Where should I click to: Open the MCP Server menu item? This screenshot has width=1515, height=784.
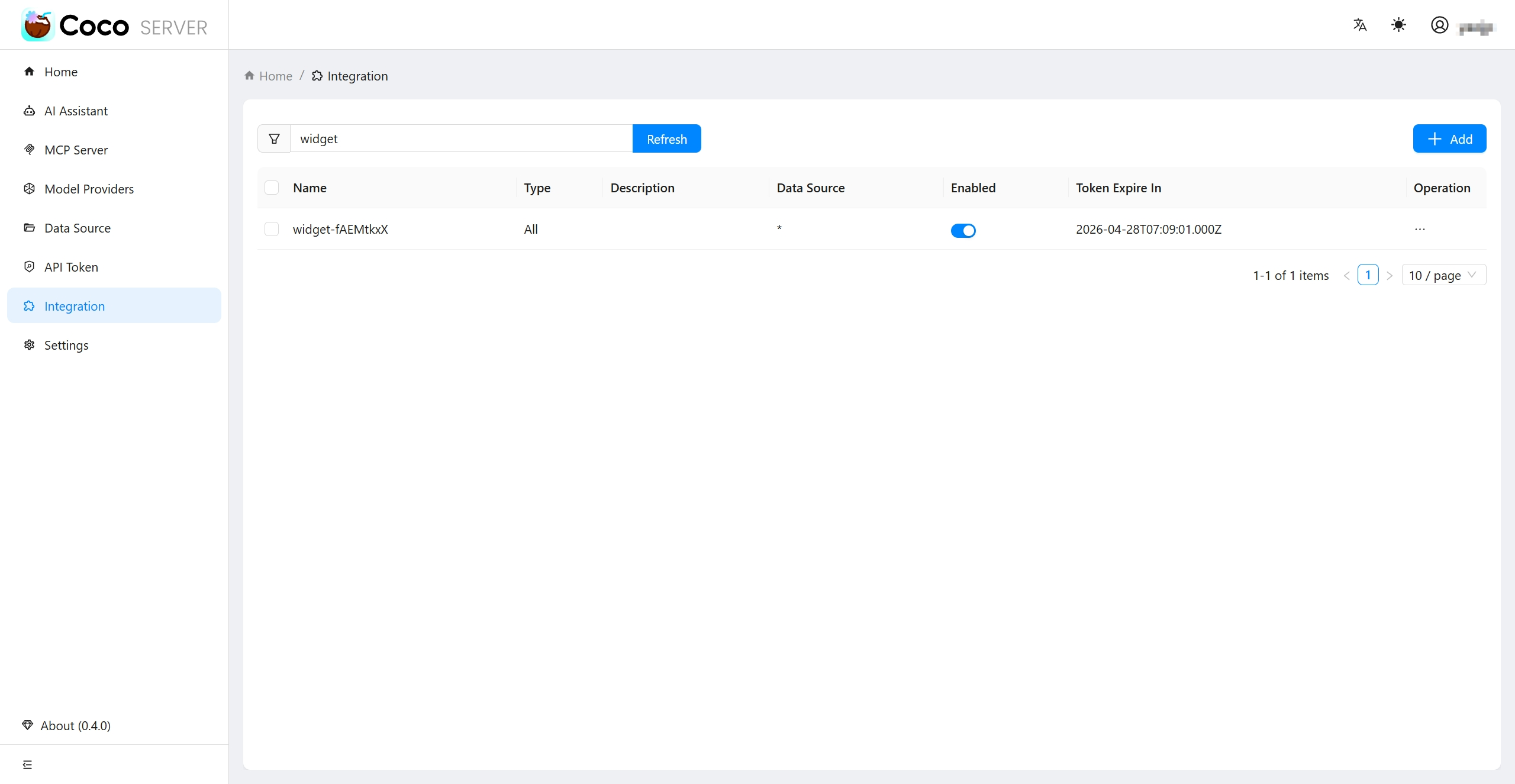pyautogui.click(x=114, y=150)
